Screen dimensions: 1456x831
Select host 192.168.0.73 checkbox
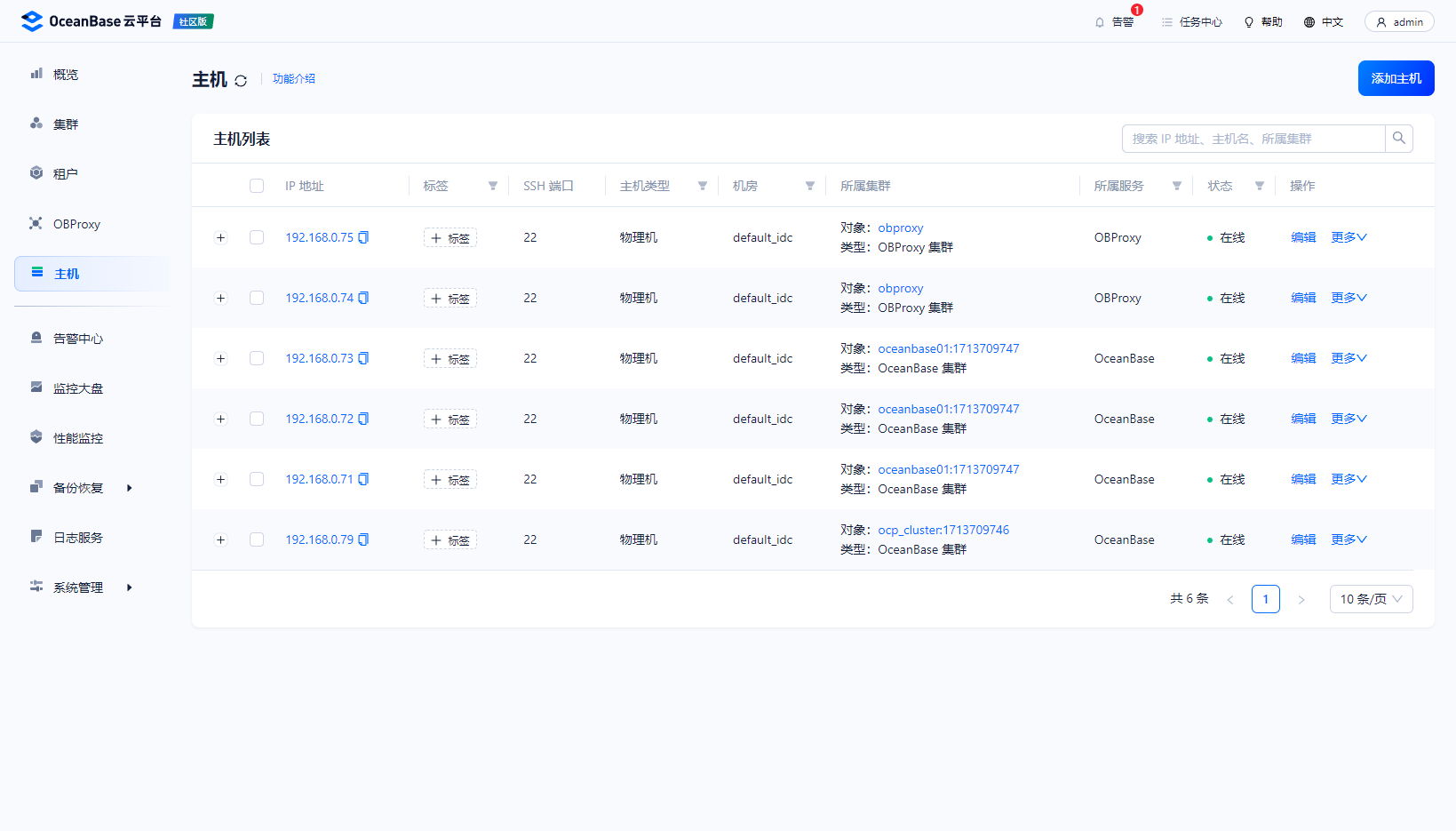pyautogui.click(x=257, y=358)
